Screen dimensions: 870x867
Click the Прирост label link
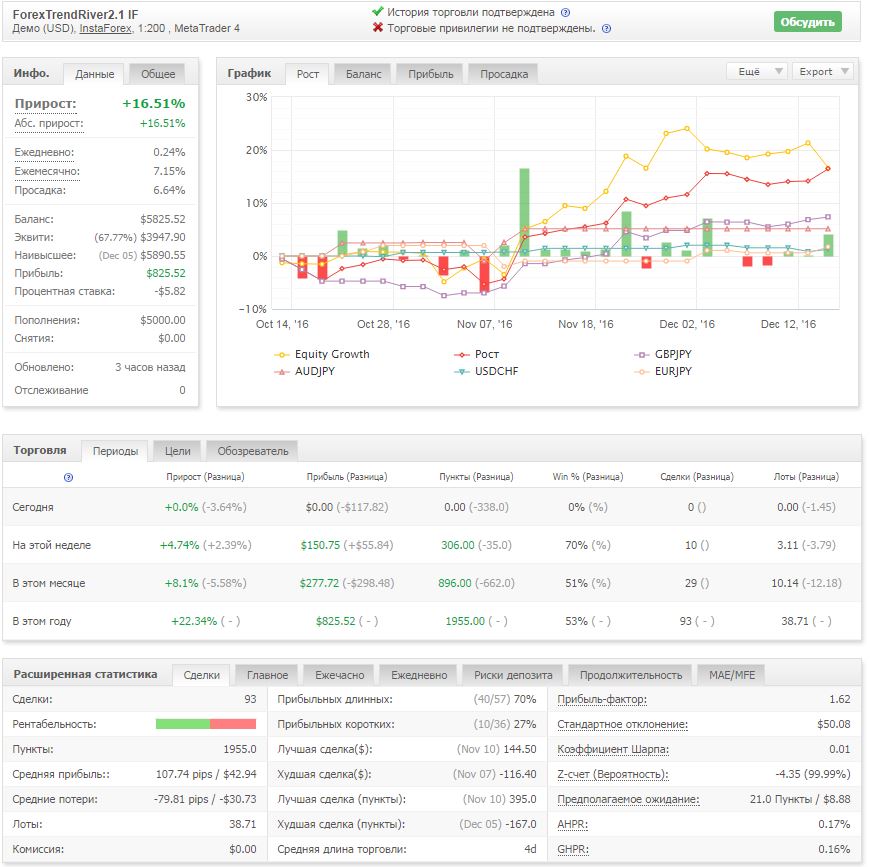point(45,104)
